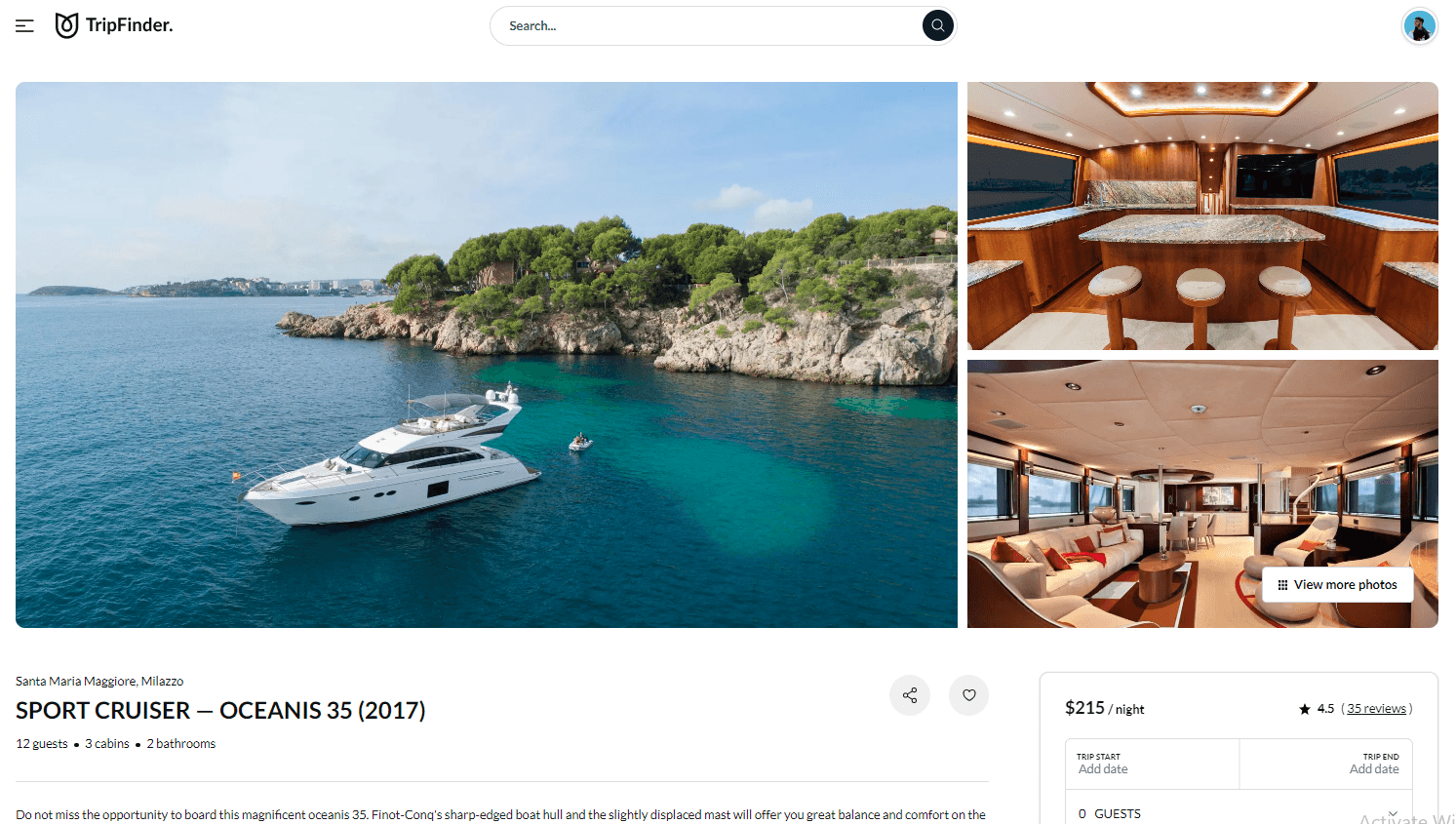Click the rating star icon

tap(1305, 709)
